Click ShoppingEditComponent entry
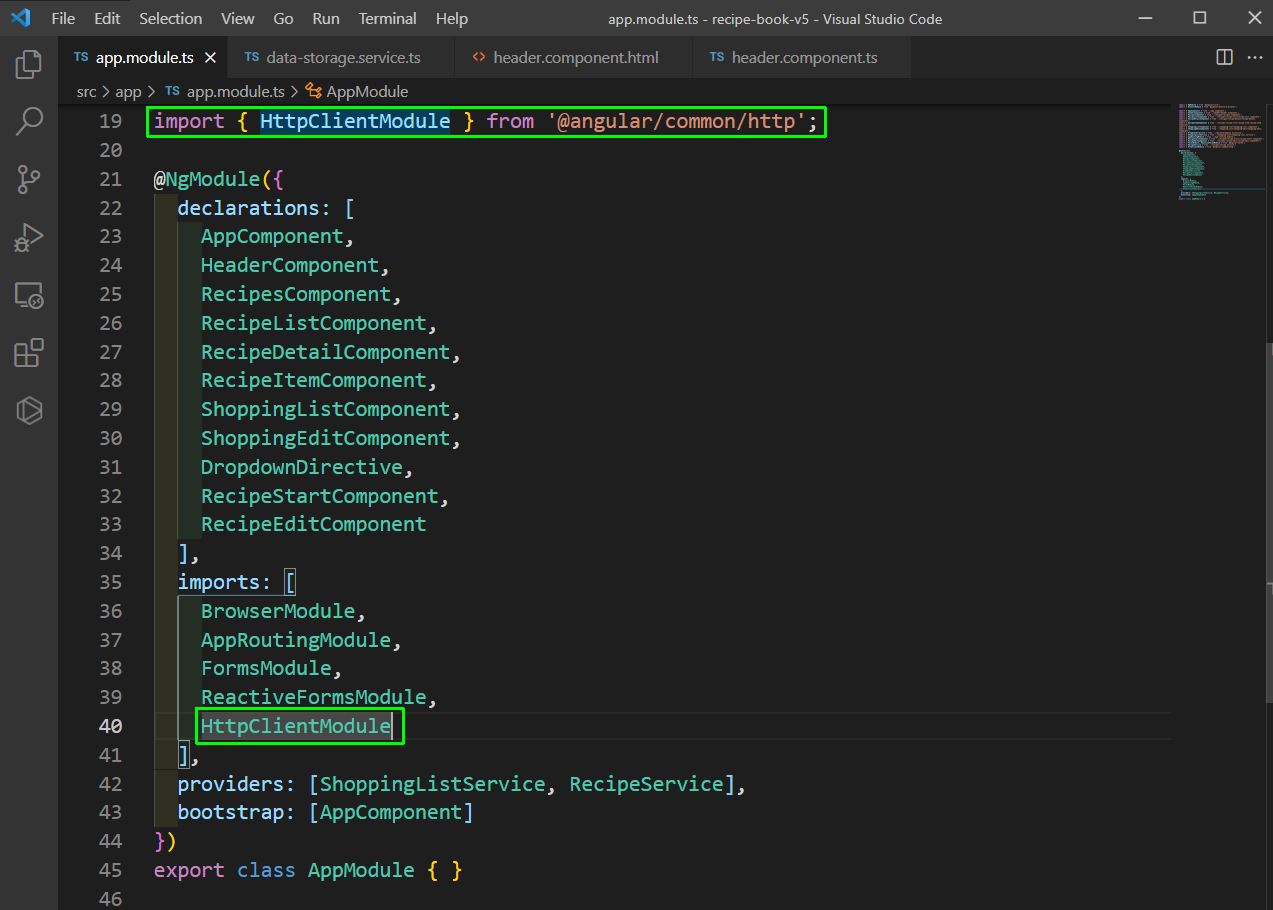 coord(326,438)
